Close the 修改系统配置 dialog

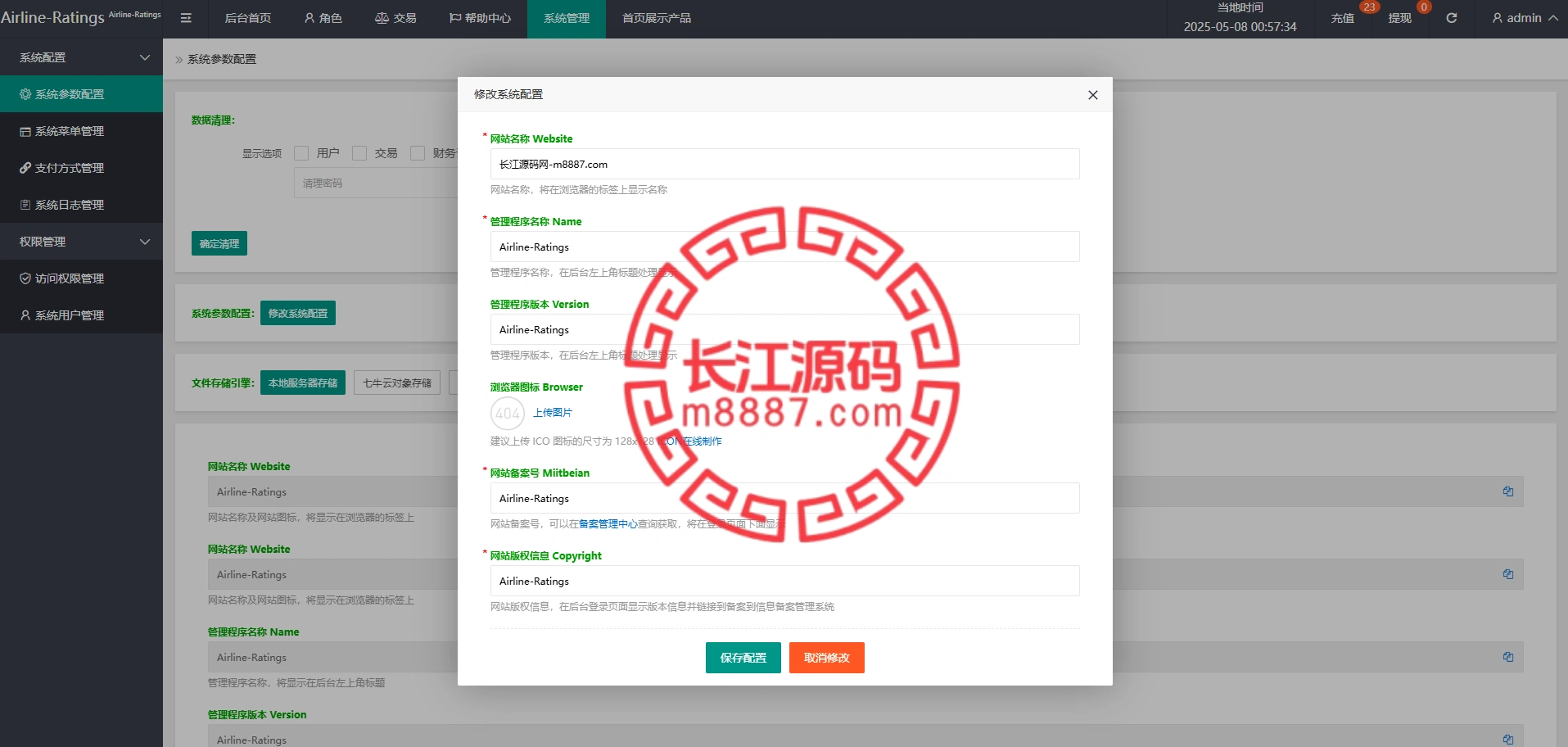[x=1092, y=95]
